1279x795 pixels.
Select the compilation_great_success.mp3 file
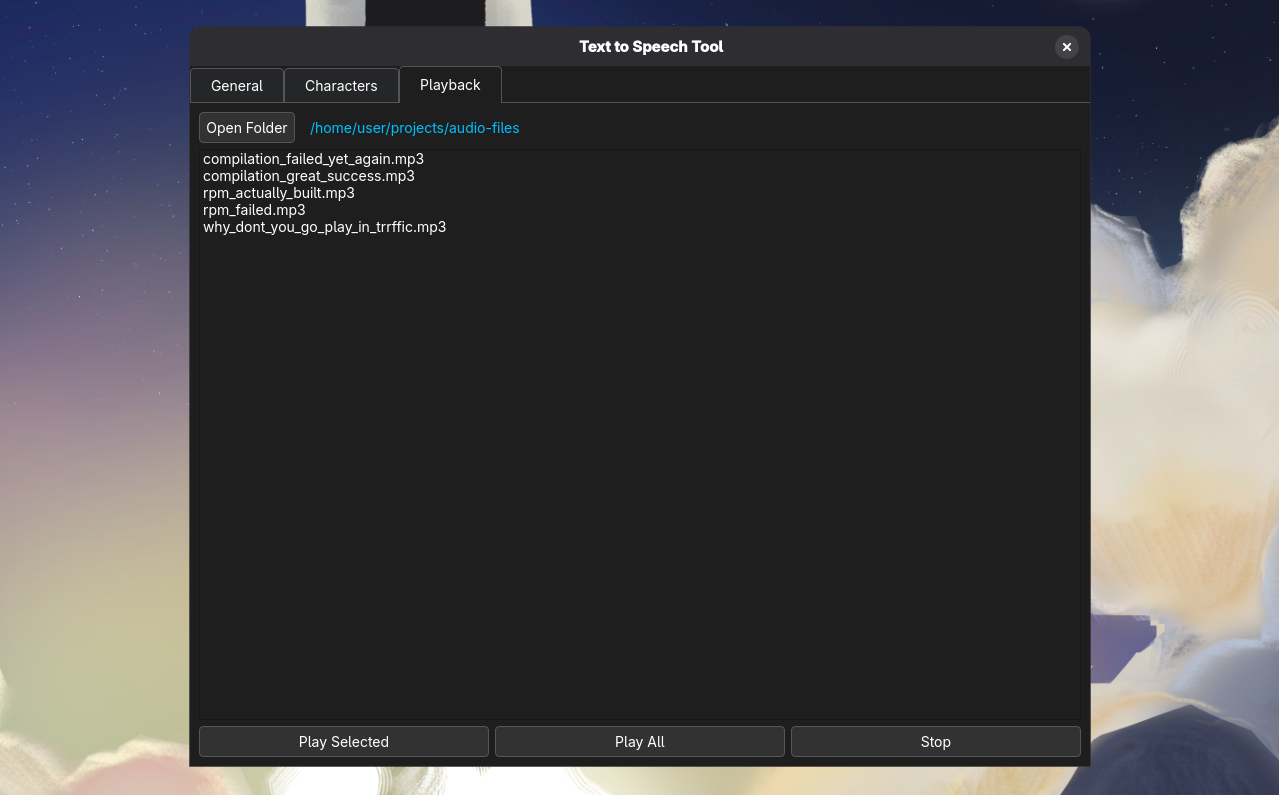pyautogui.click(x=308, y=176)
